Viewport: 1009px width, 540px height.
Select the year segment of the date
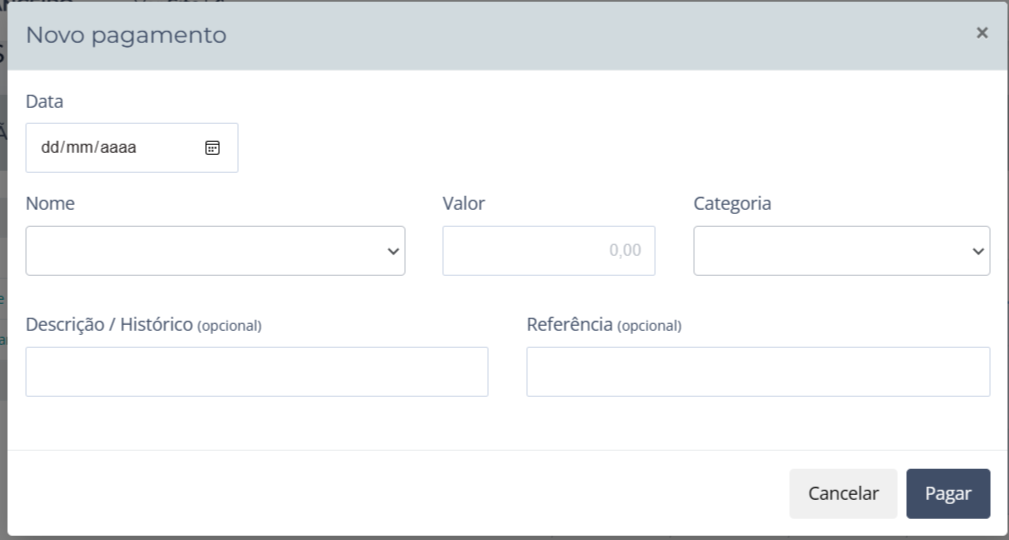[x=118, y=148]
